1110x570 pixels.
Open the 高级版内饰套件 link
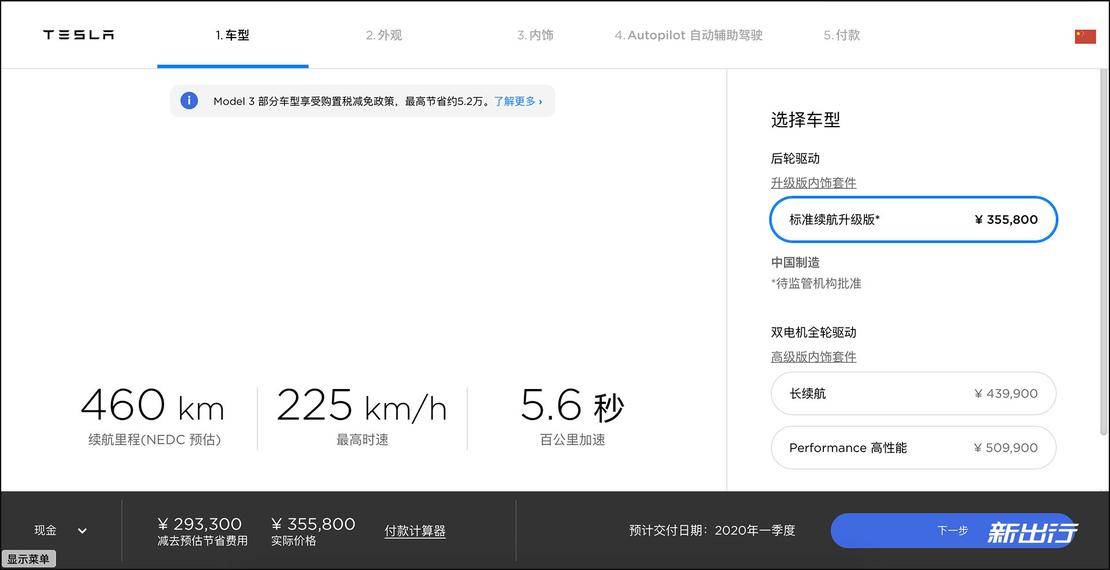point(813,357)
